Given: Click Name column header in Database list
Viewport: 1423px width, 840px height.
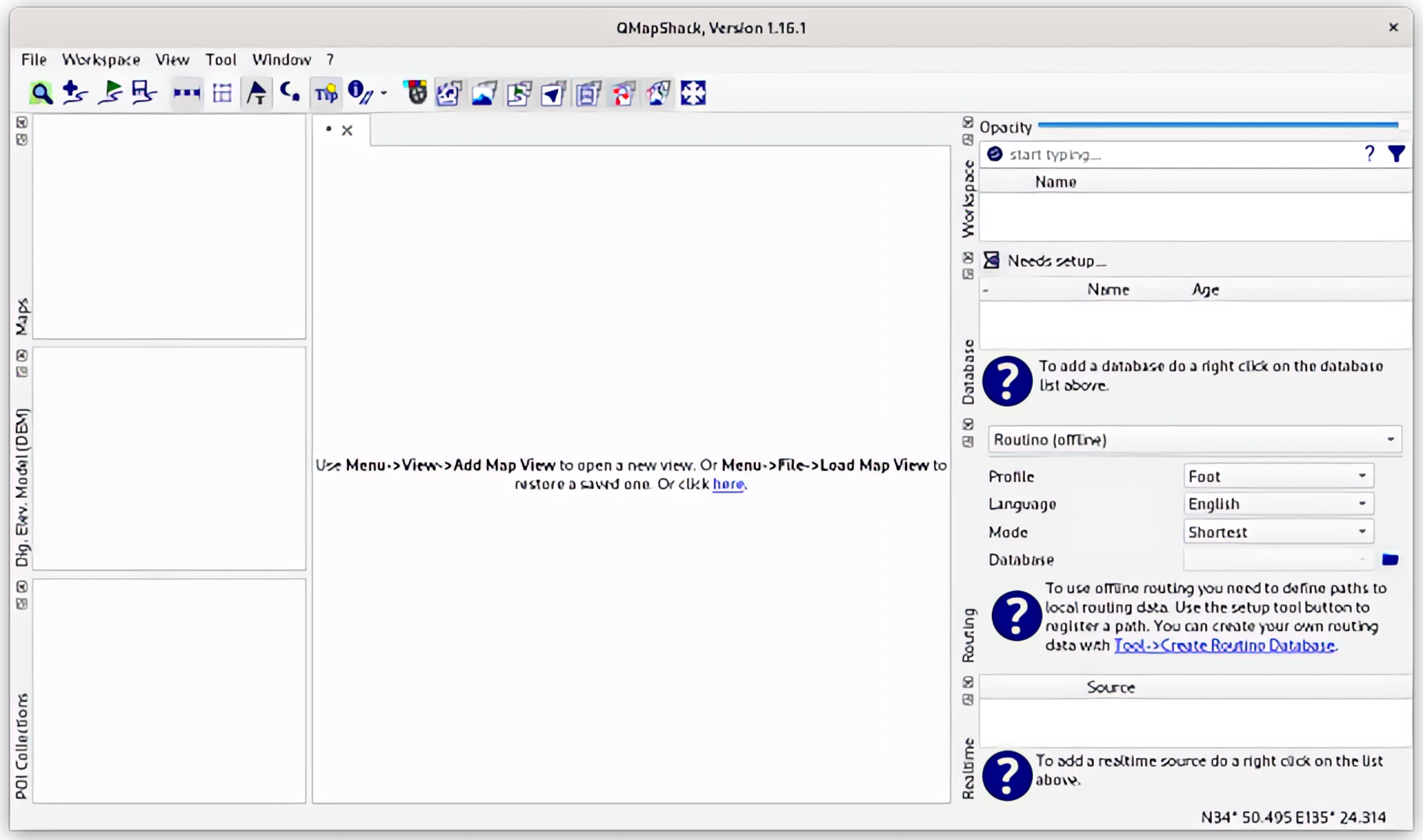Looking at the screenshot, I should click(x=1108, y=289).
